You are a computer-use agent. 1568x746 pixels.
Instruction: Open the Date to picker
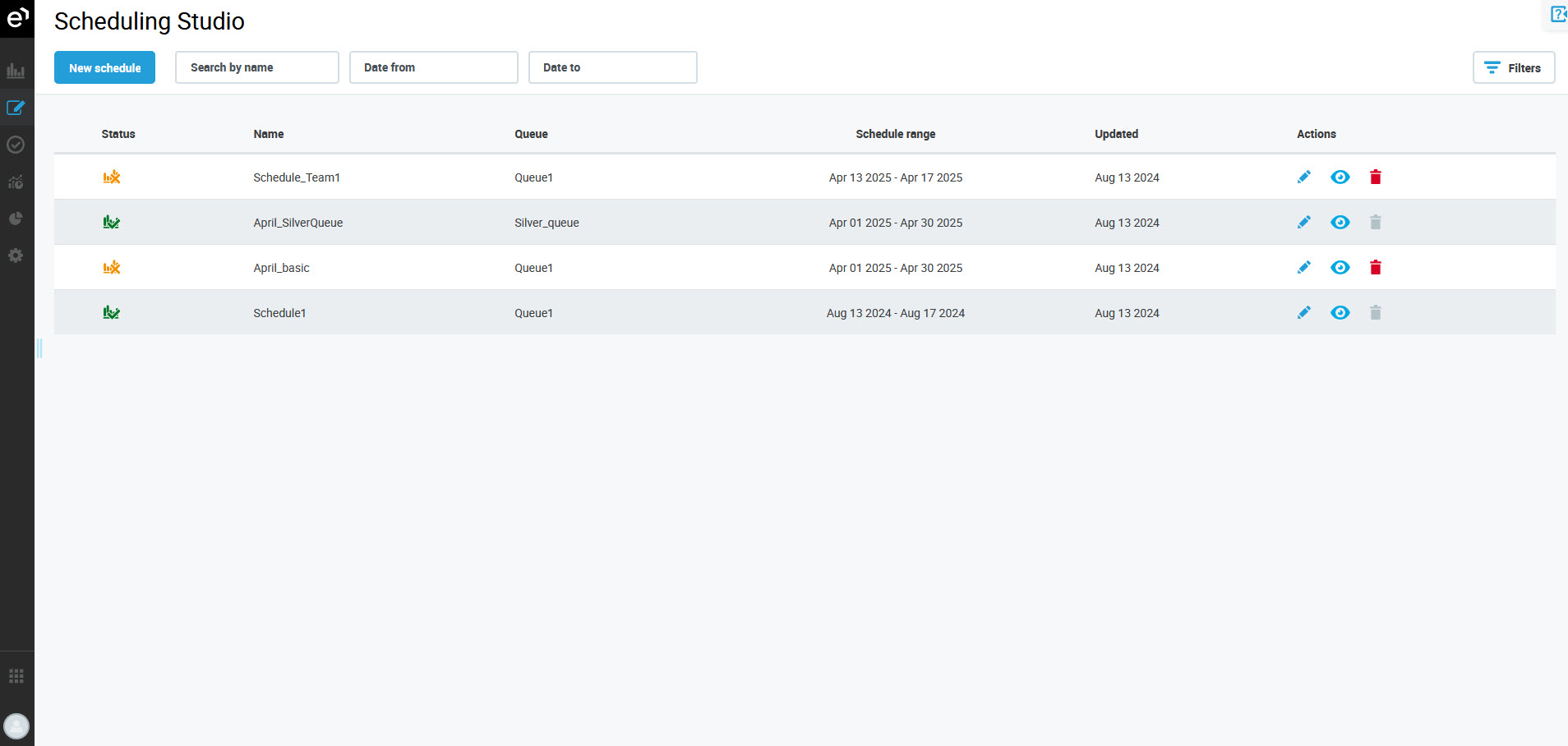pyautogui.click(x=612, y=67)
